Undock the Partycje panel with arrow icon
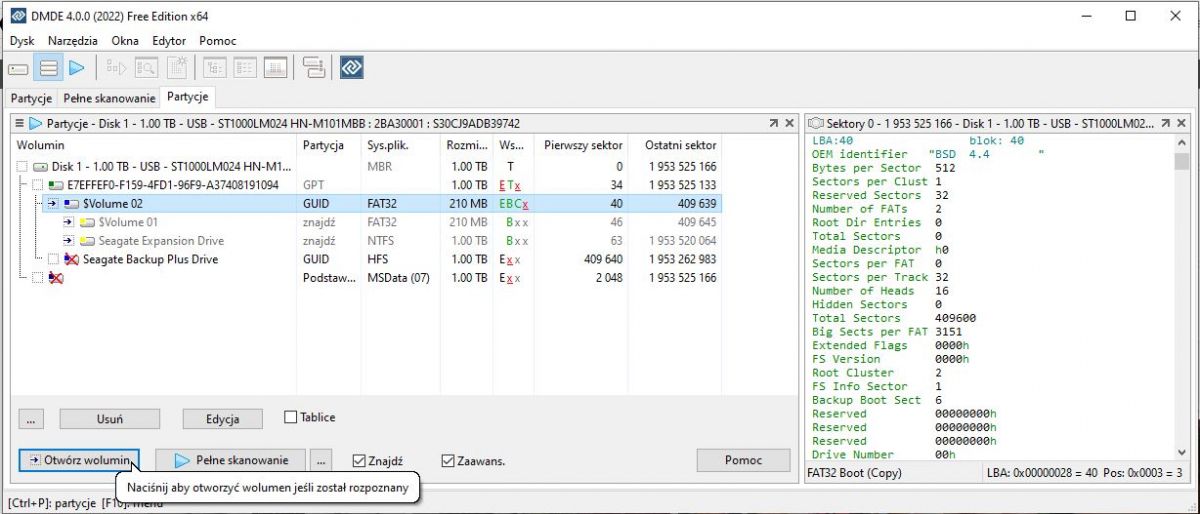Viewport: 1200px width, 514px height. click(x=773, y=123)
